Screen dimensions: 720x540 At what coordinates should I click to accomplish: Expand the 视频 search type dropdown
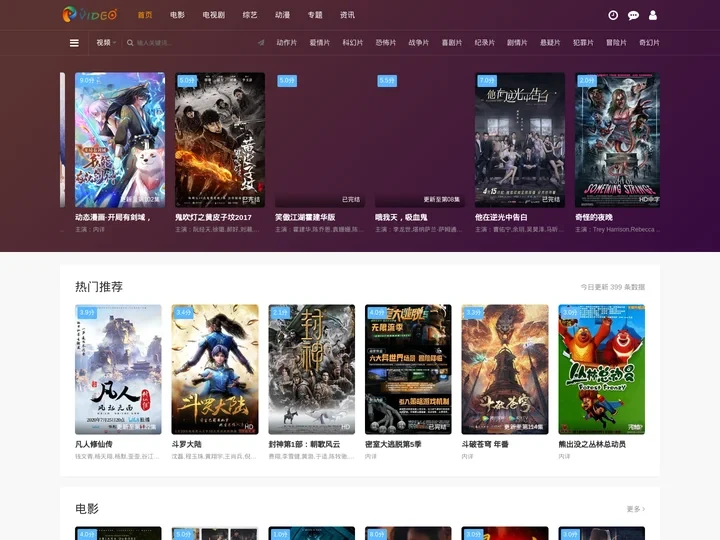pyautogui.click(x=106, y=43)
